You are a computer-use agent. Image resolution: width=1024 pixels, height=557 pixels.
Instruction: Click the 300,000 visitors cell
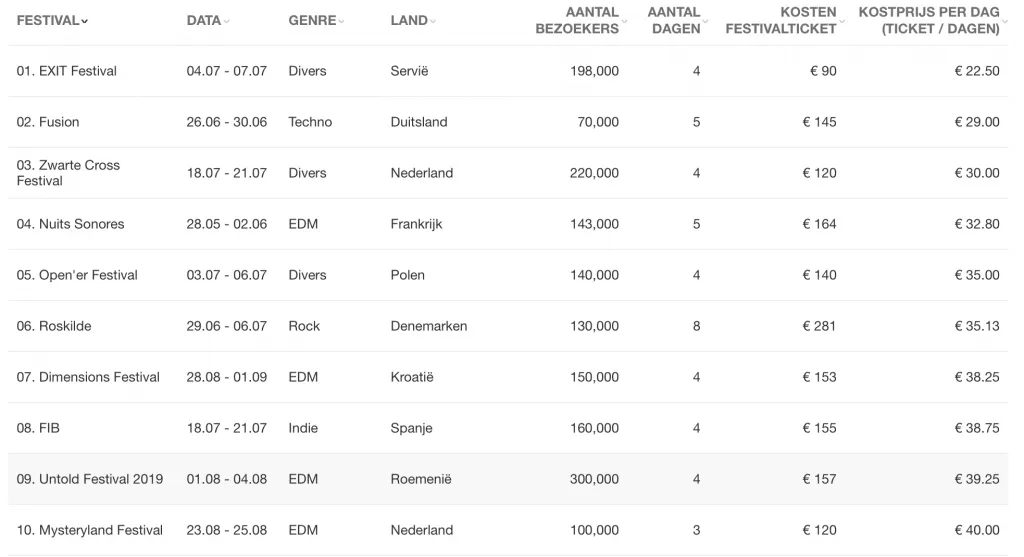(x=594, y=479)
